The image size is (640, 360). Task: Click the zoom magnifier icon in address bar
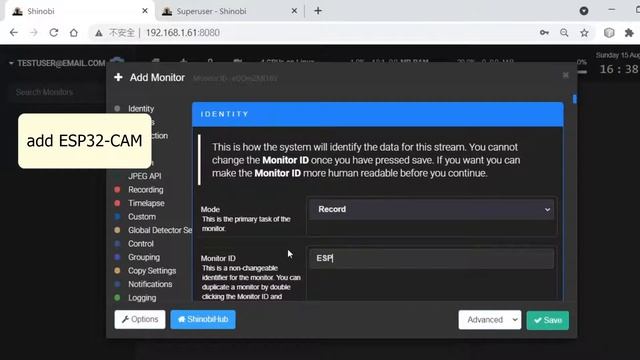564,33
